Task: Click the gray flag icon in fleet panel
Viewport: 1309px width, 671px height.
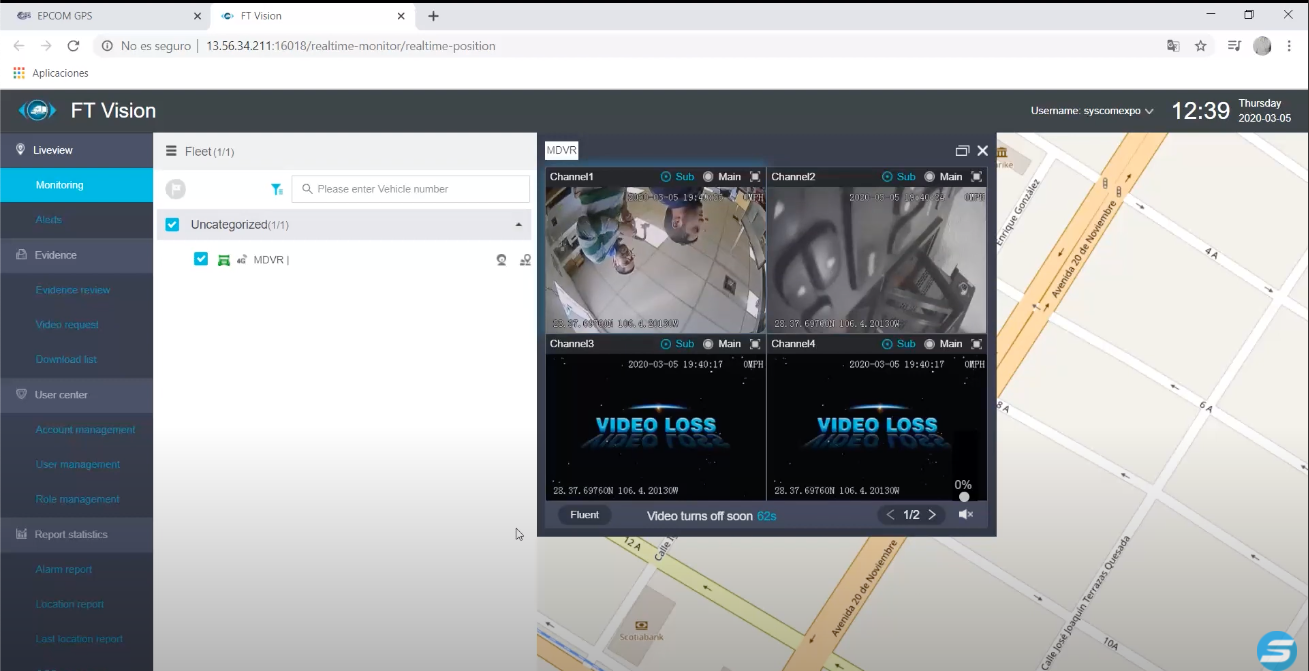Action: 175,189
